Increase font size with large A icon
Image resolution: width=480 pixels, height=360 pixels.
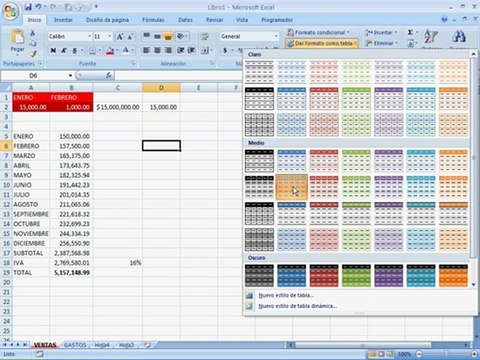(x=120, y=37)
